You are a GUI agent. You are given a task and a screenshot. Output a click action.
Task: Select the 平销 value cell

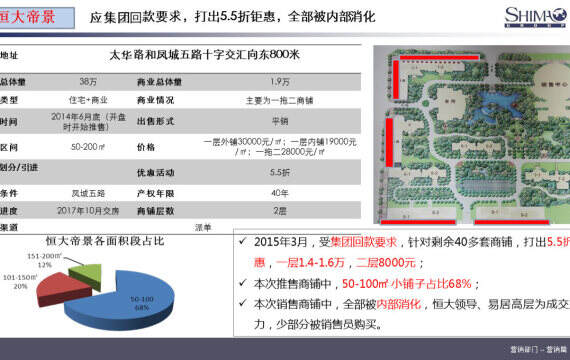pyautogui.click(x=280, y=121)
